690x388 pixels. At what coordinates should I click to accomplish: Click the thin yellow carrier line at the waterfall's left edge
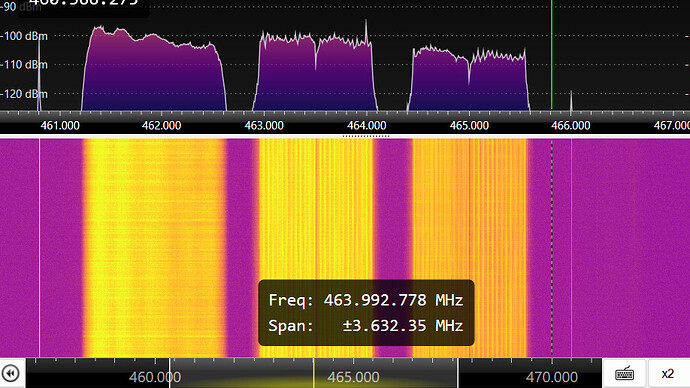click(x=40, y=248)
